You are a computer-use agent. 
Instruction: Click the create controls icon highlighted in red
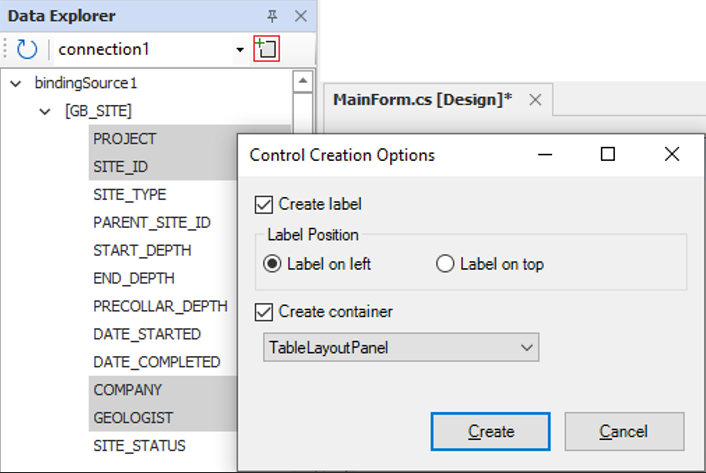point(266,48)
